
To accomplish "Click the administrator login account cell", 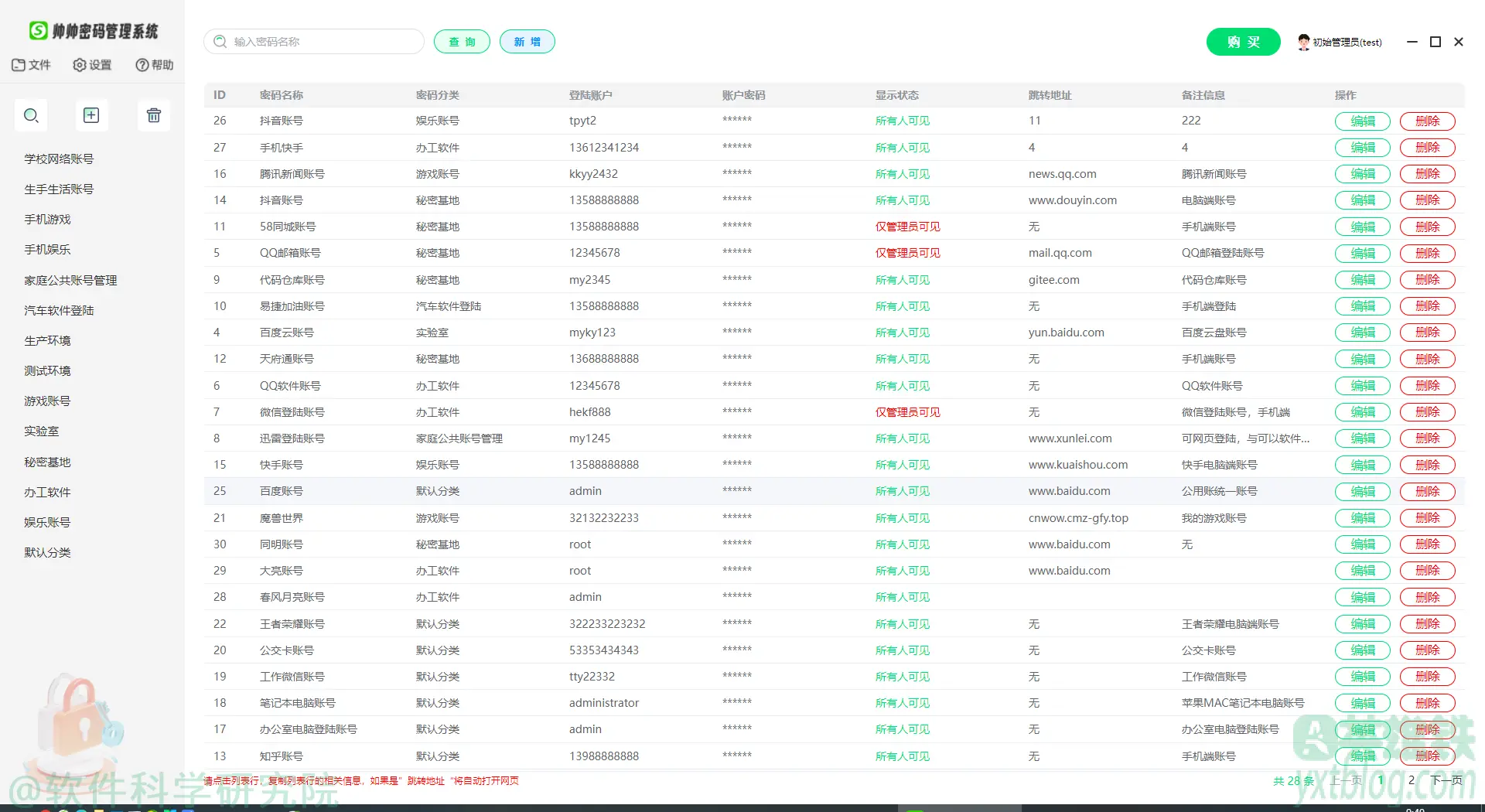I will [604, 703].
